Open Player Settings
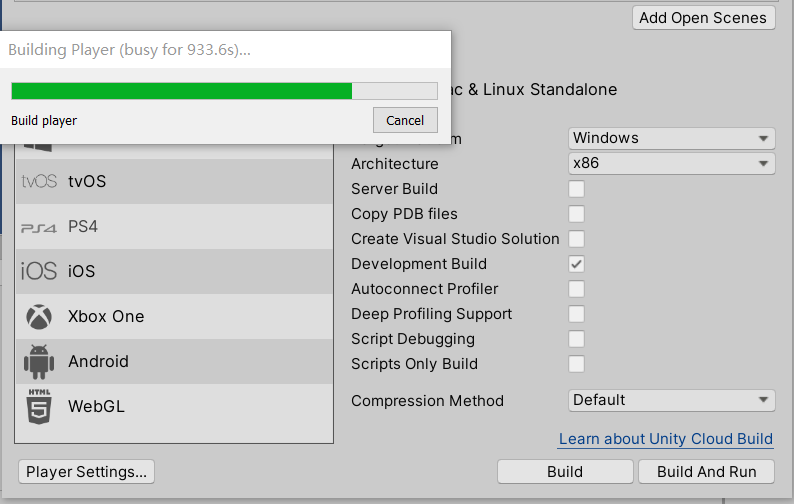 [87, 472]
